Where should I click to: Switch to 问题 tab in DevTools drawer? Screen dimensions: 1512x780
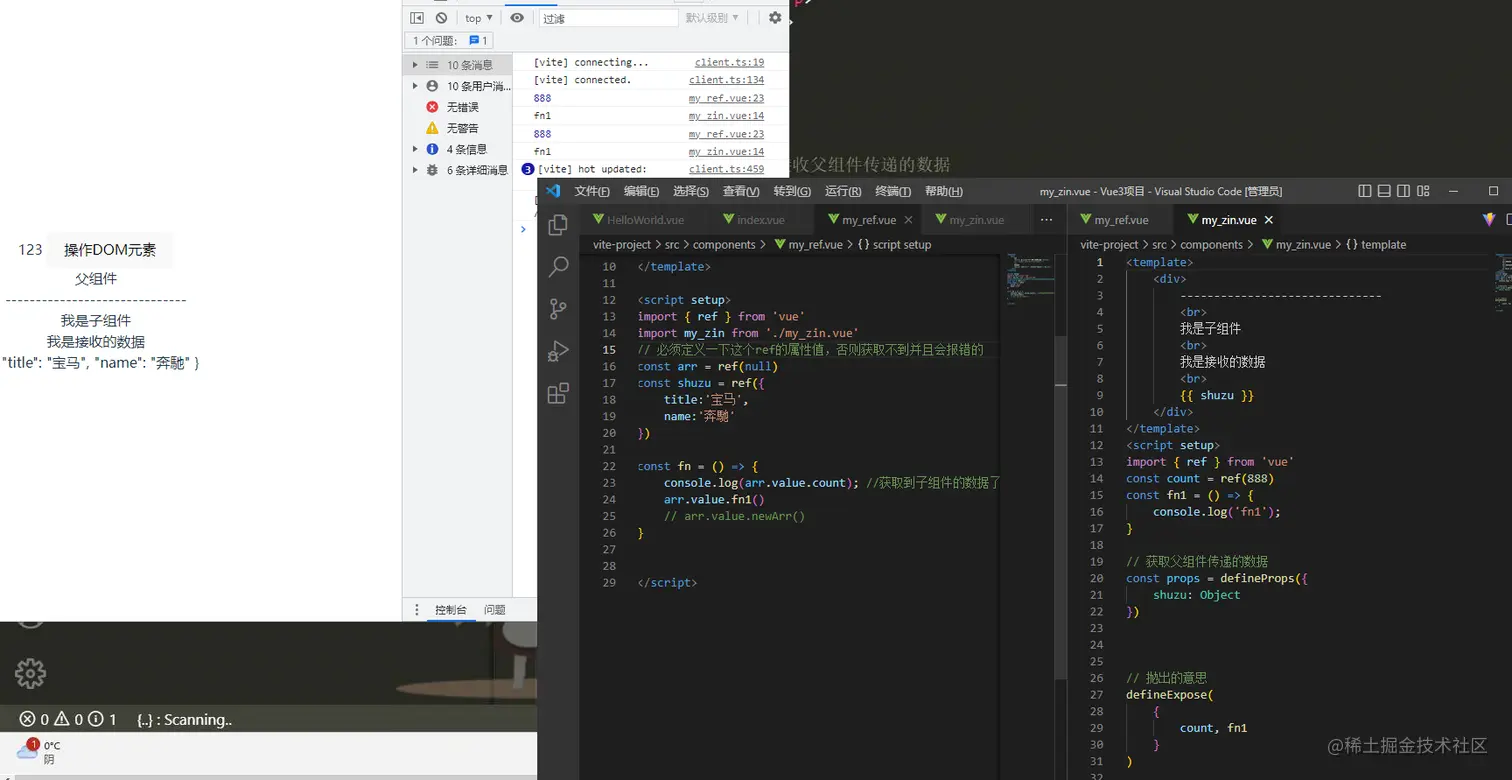point(495,610)
